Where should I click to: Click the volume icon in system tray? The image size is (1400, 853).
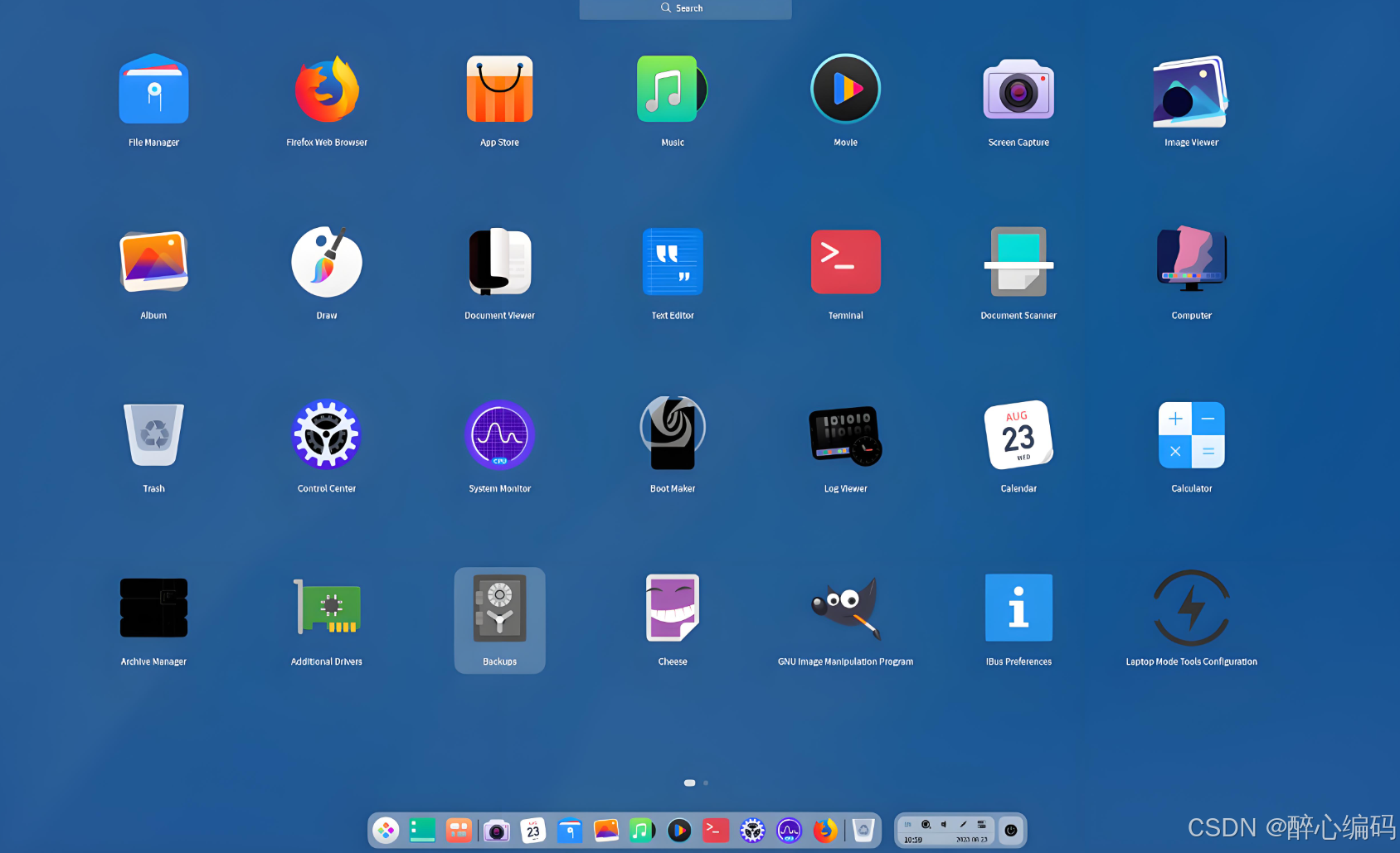(x=944, y=824)
